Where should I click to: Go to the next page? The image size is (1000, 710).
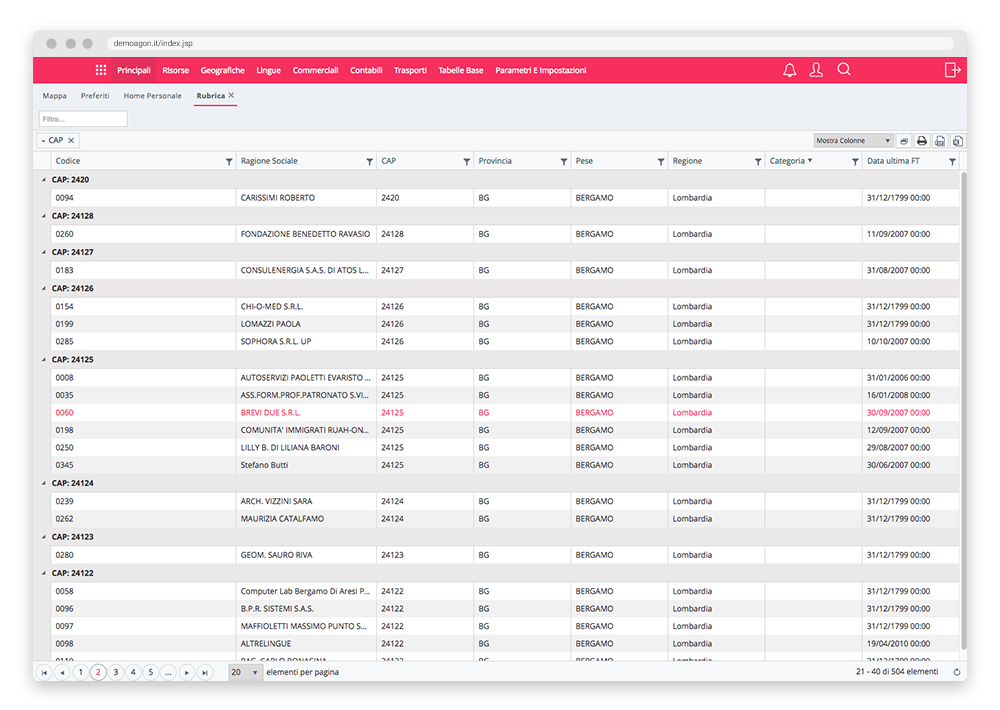point(186,672)
